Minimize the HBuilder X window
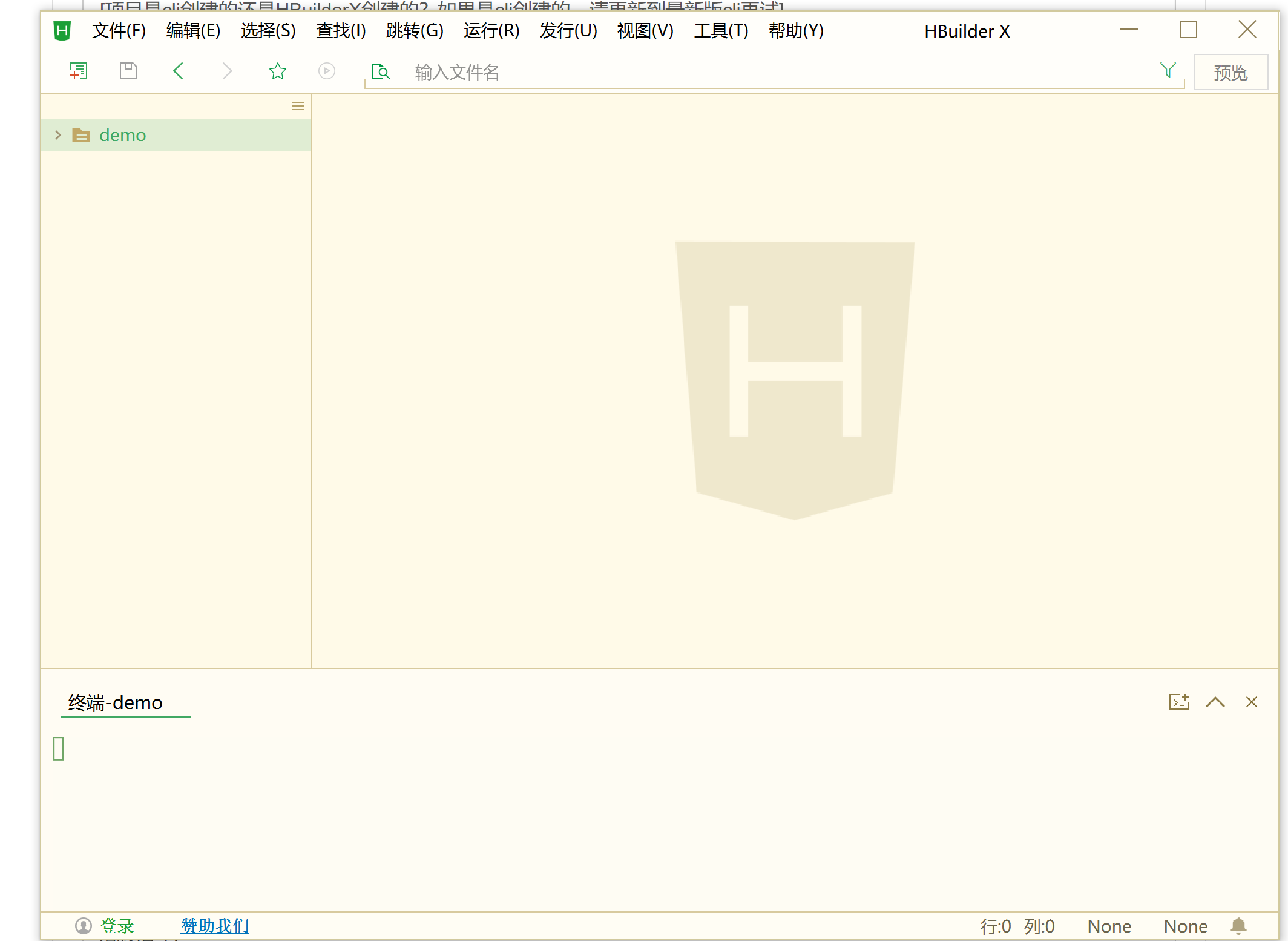This screenshot has height=941, width=1288. [1129, 29]
